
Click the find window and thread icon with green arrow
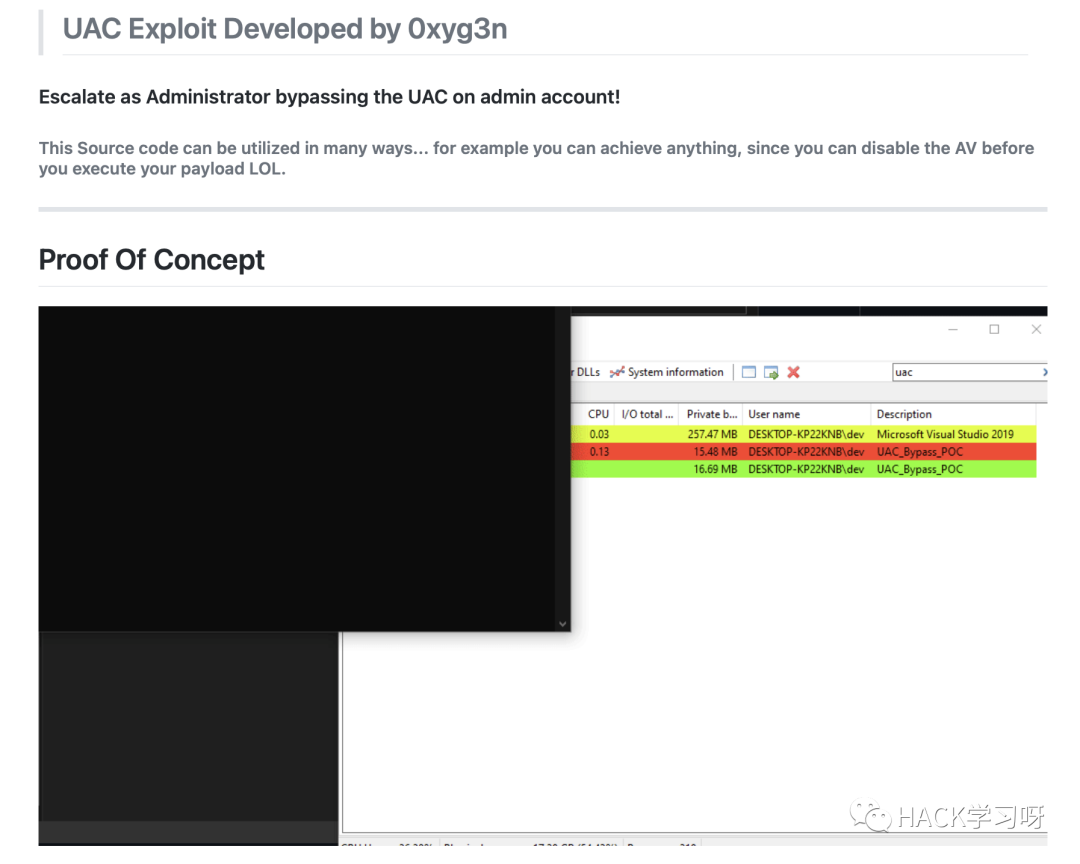point(771,373)
